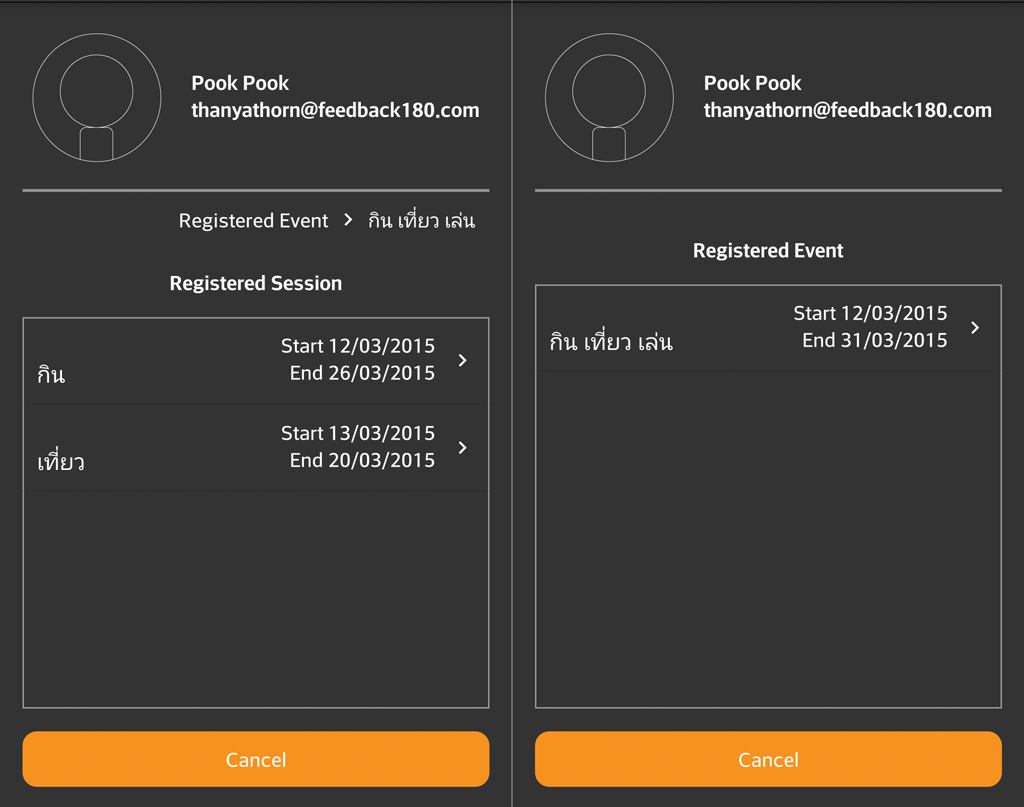Expand the เที่ยว session row chevron

[x=462, y=447]
